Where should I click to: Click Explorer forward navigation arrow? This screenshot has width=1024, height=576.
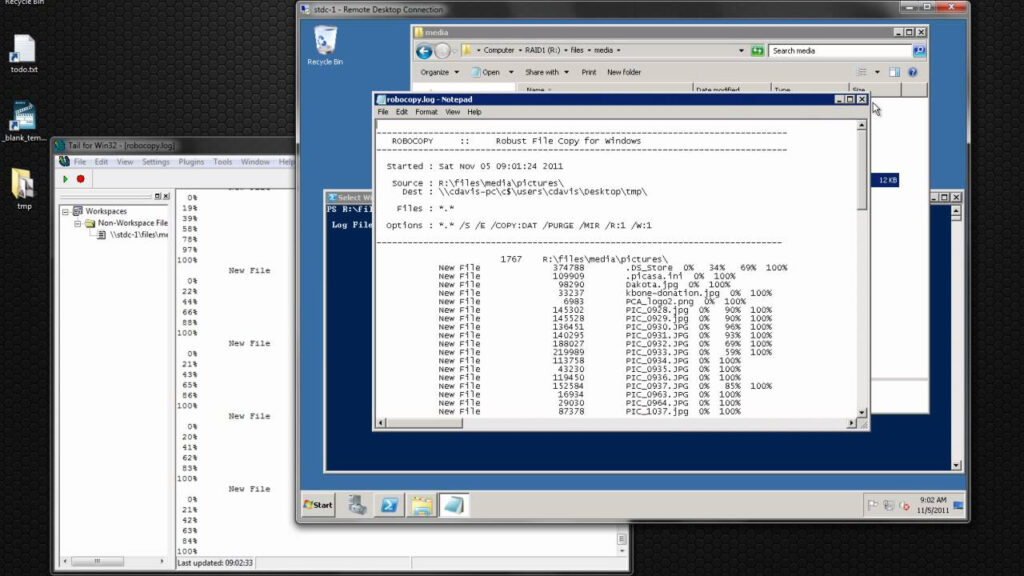click(x=442, y=51)
